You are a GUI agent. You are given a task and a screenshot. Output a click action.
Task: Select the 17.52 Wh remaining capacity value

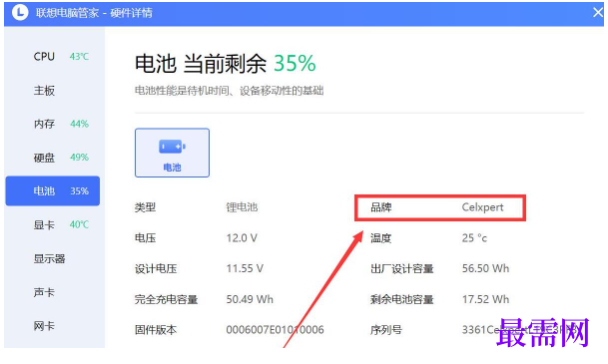coord(485,299)
